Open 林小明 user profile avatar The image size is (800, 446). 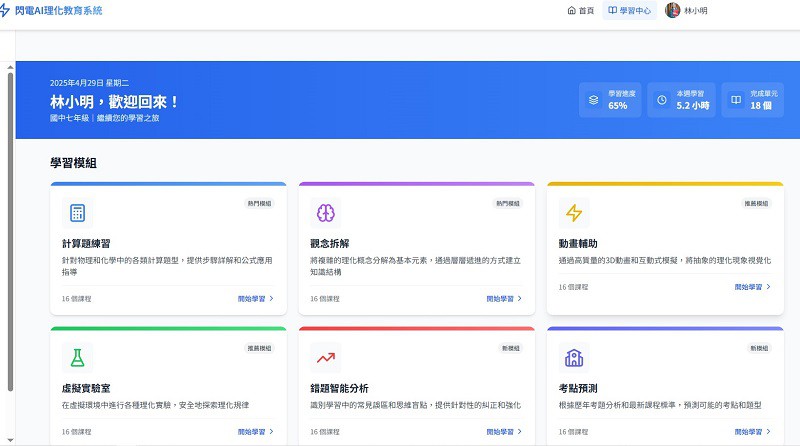(673, 11)
